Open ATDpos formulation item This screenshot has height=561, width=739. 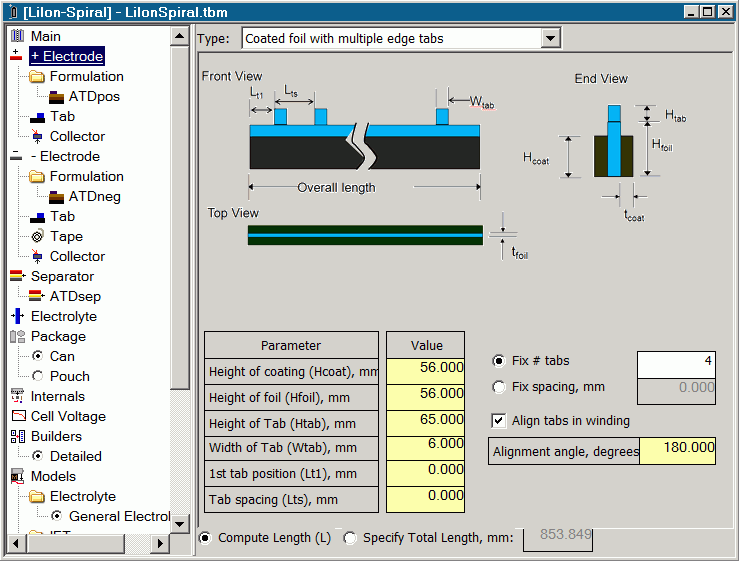(x=94, y=96)
